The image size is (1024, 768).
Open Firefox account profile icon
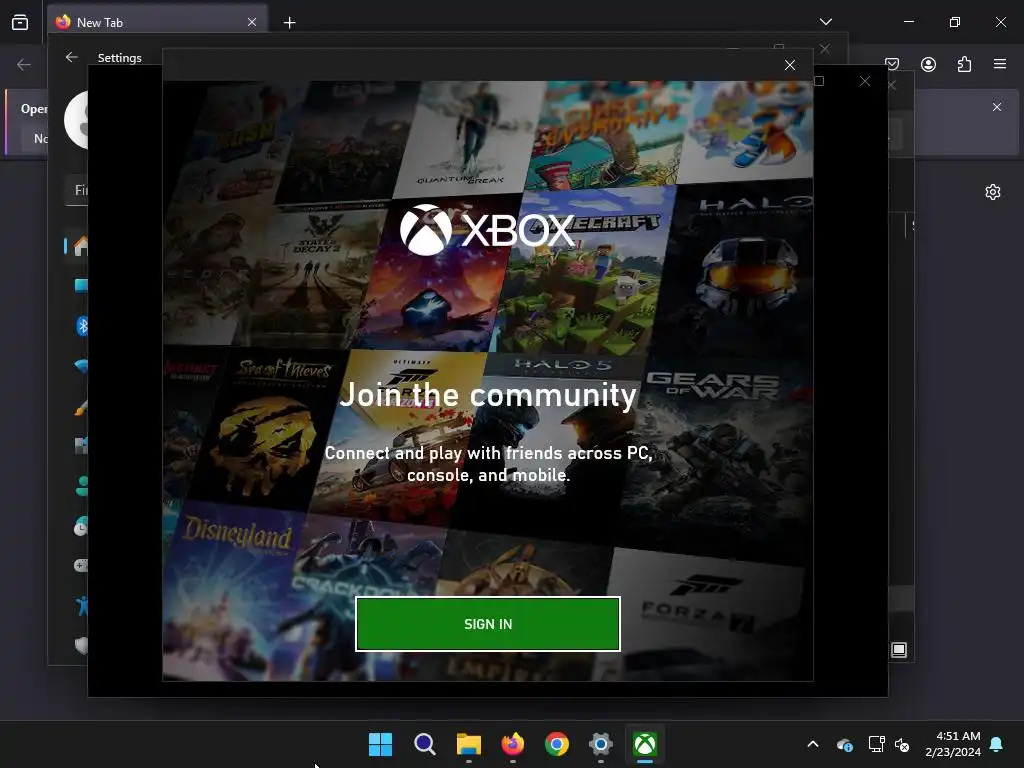click(928, 64)
